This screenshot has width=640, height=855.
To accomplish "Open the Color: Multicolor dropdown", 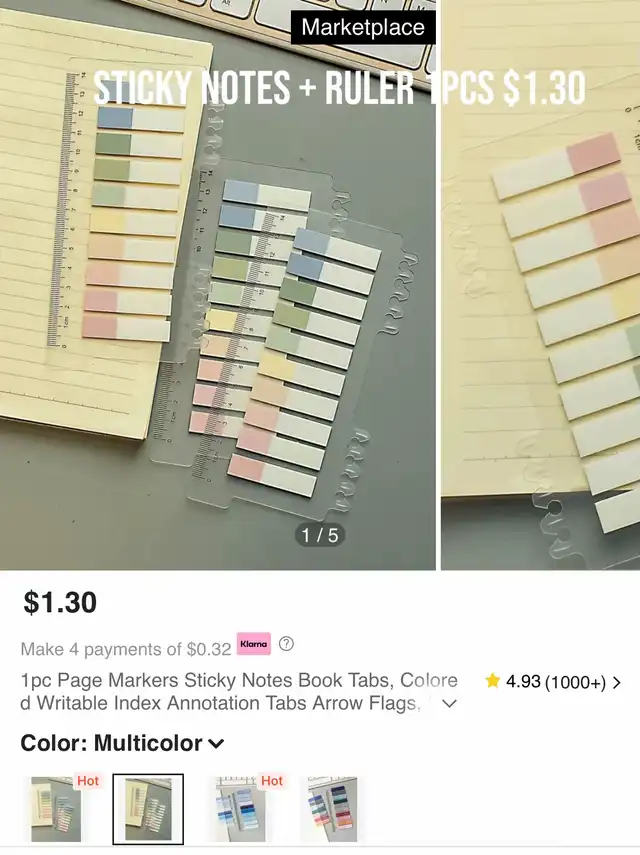I will click(122, 743).
